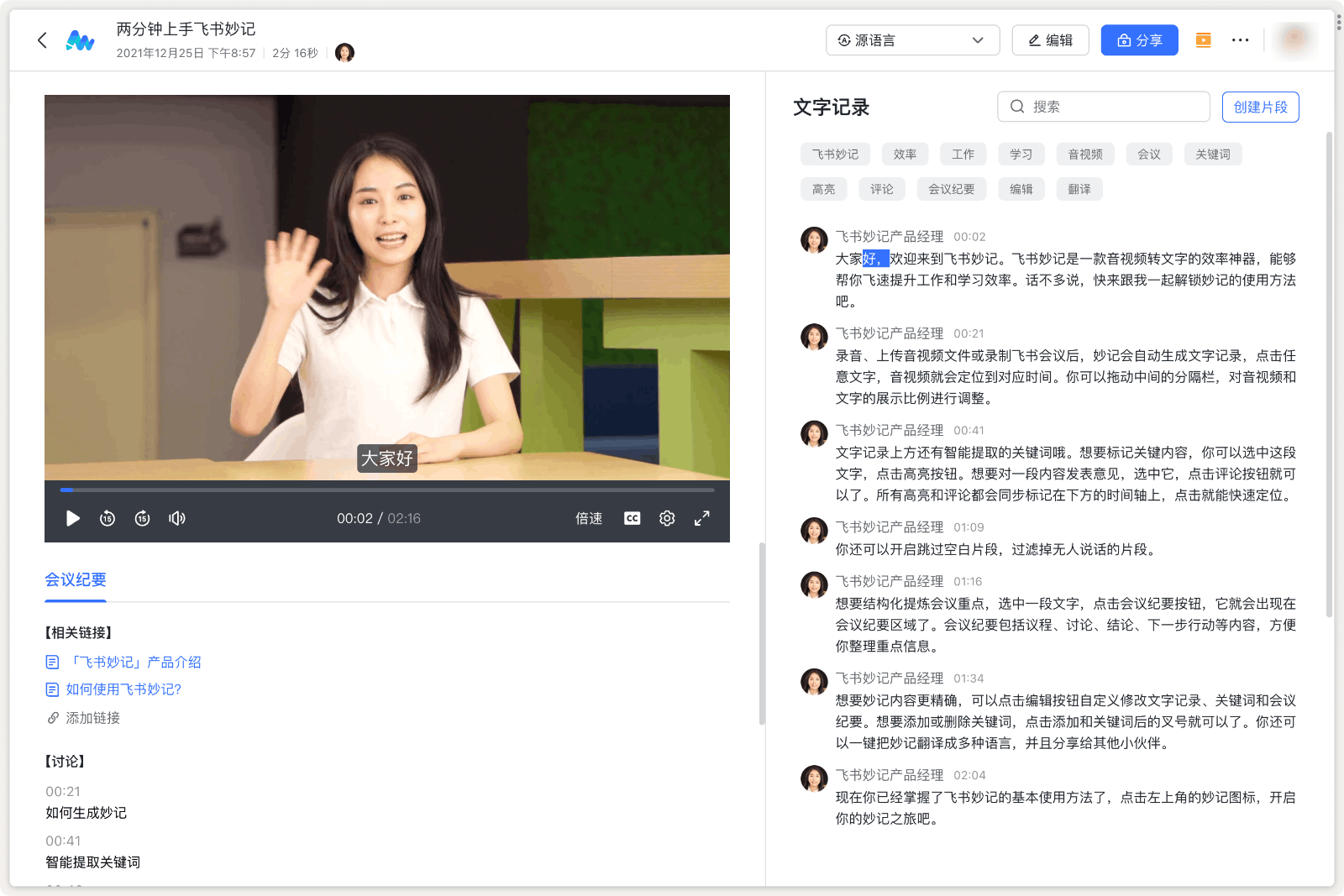
Task: Seek using the video progress bar
Action: point(386,490)
